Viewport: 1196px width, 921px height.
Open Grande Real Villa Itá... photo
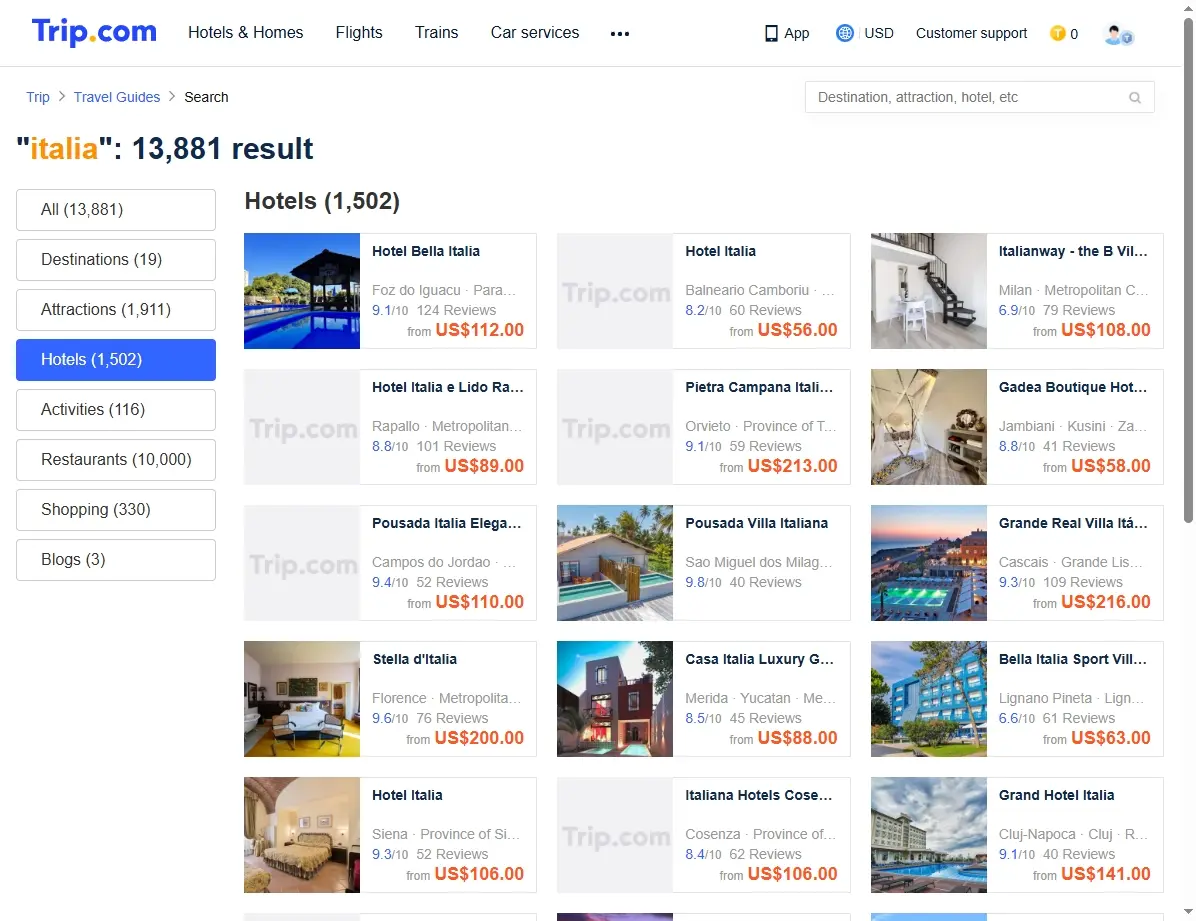click(x=929, y=563)
